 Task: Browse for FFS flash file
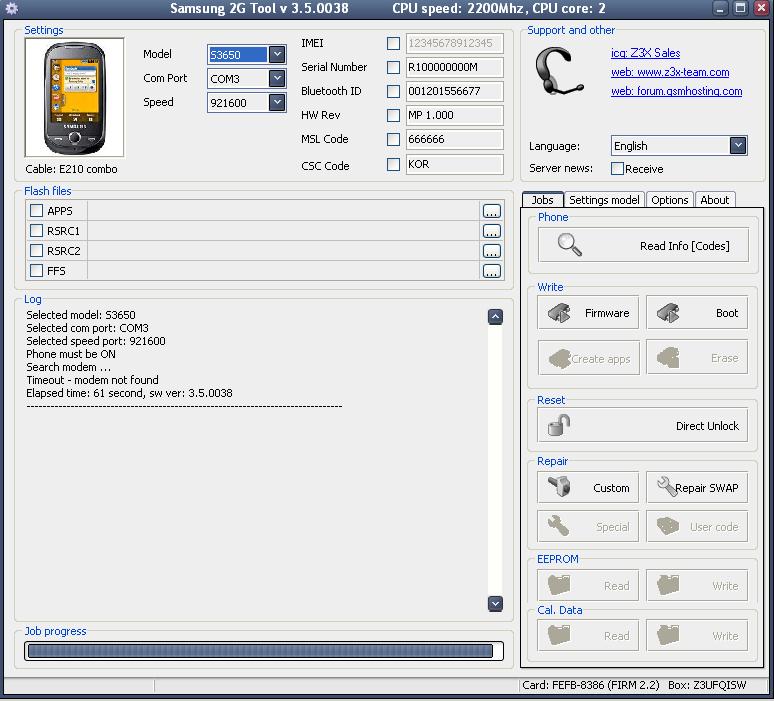(x=492, y=271)
